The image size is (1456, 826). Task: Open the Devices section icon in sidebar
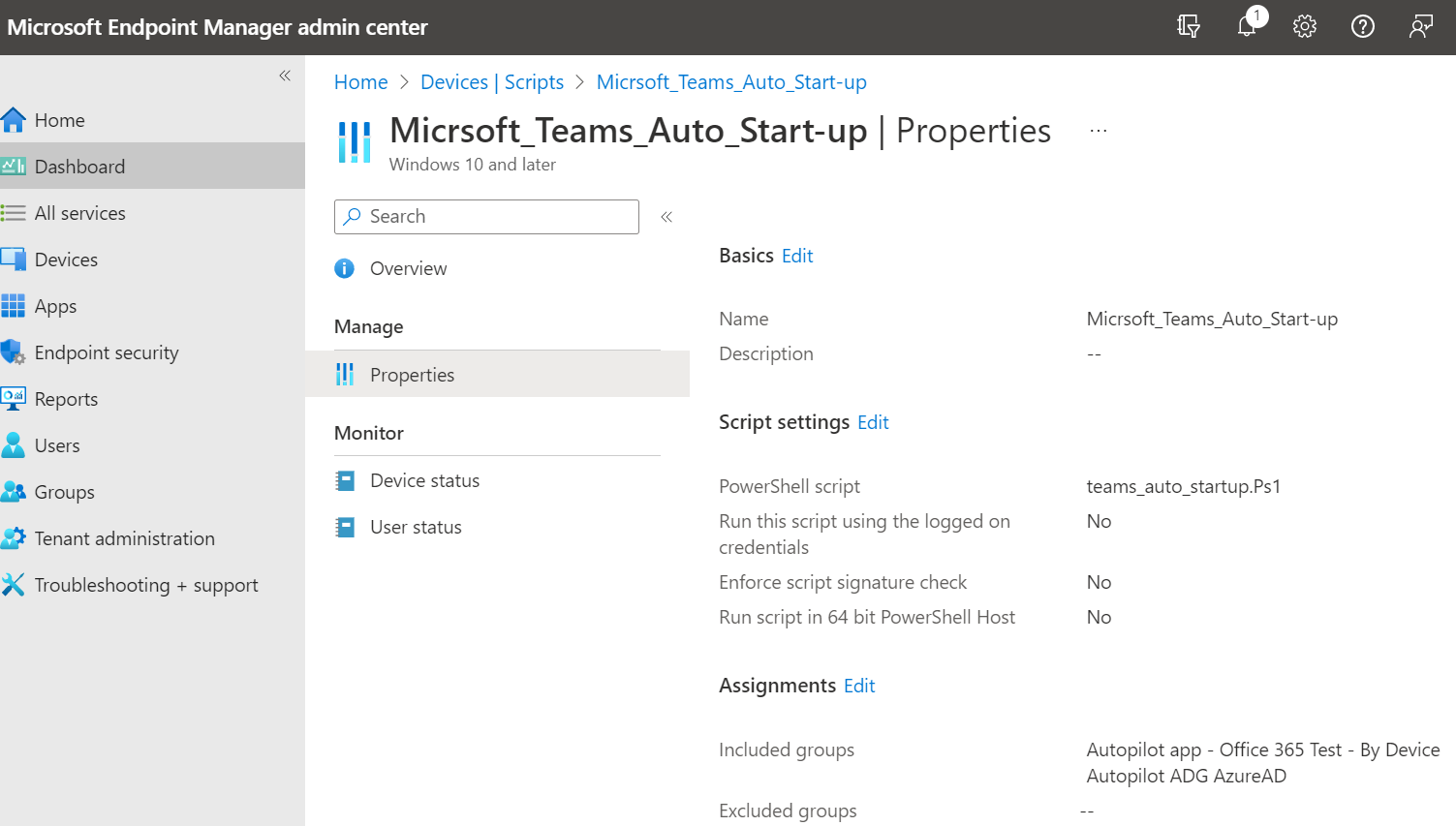click(x=16, y=259)
